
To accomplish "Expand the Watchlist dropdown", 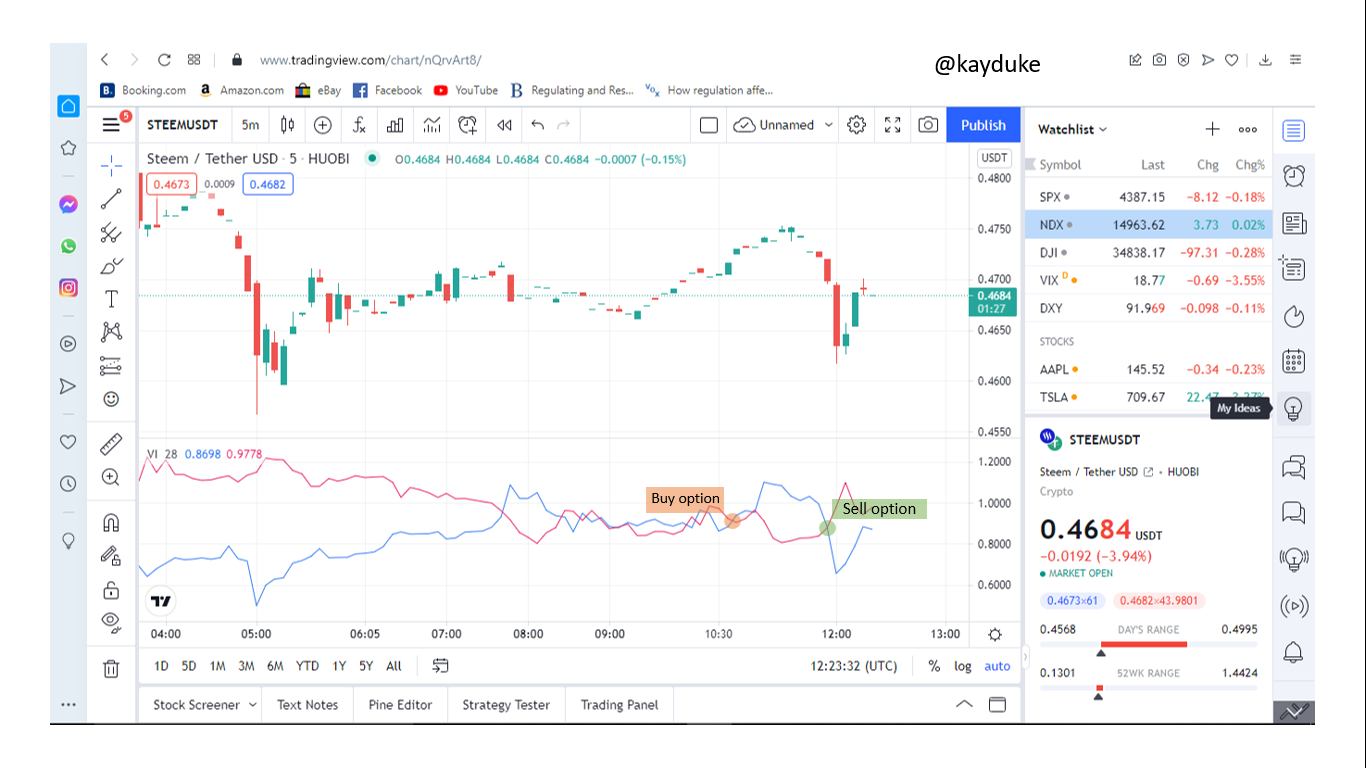I will (1073, 129).
